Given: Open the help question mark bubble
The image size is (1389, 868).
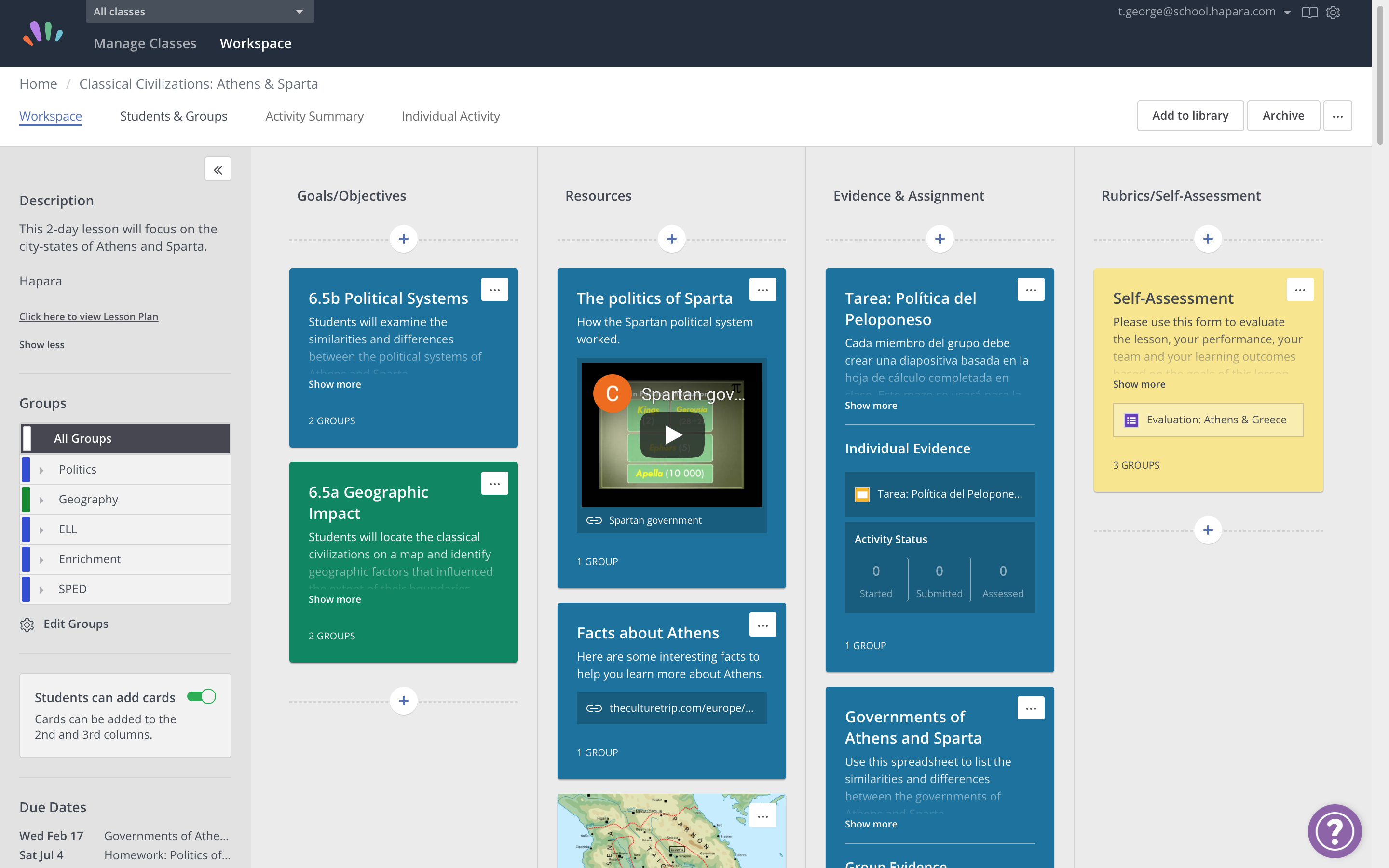Looking at the screenshot, I should pos(1335,831).
